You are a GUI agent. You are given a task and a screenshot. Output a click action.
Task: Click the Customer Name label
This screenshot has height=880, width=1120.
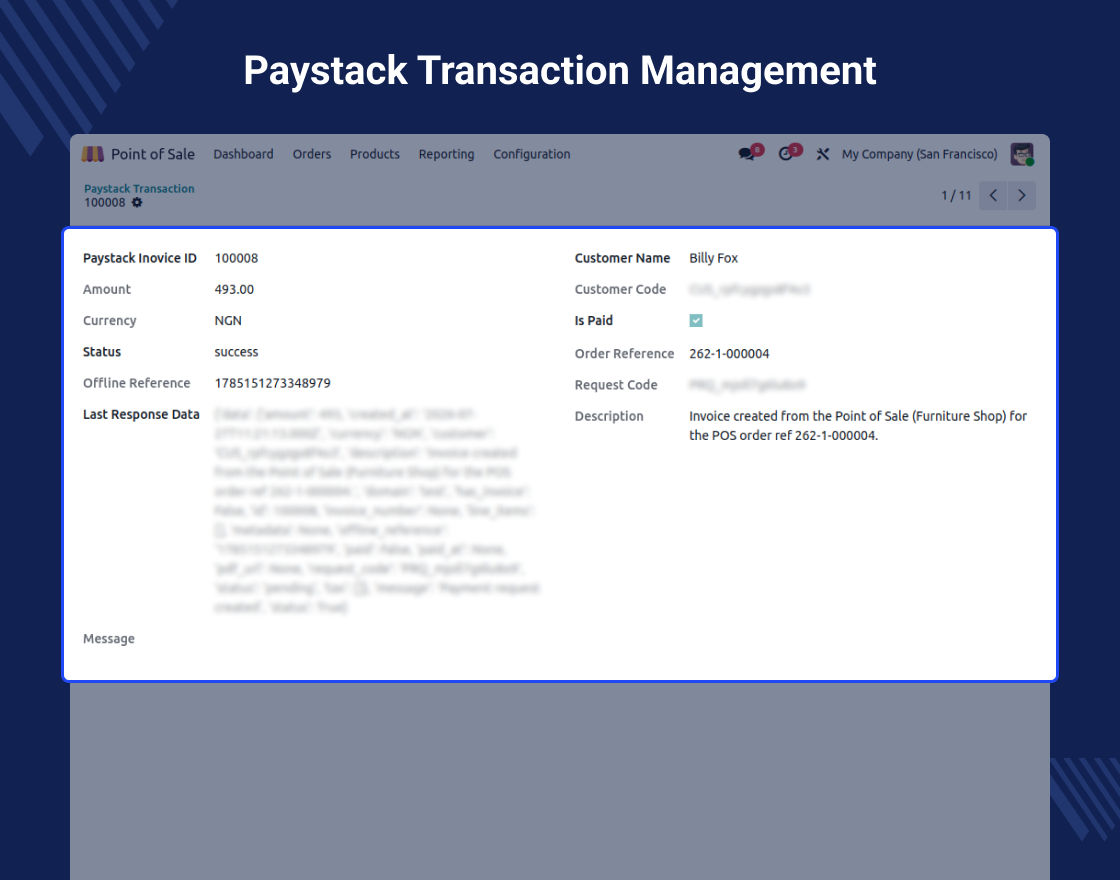(622, 258)
